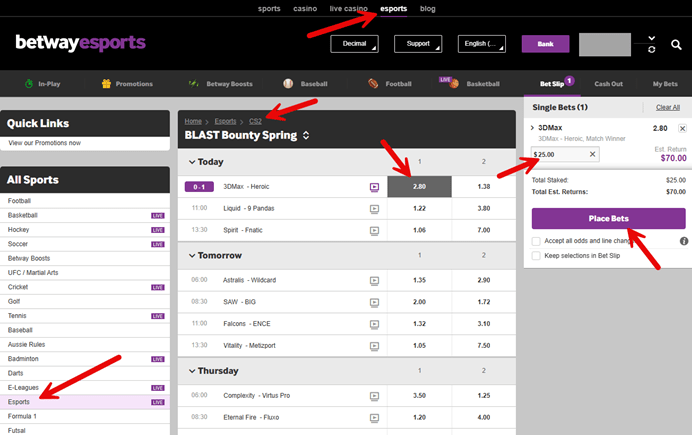Collapse the Today matches section
This screenshot has width=692, height=435.
click(191, 162)
